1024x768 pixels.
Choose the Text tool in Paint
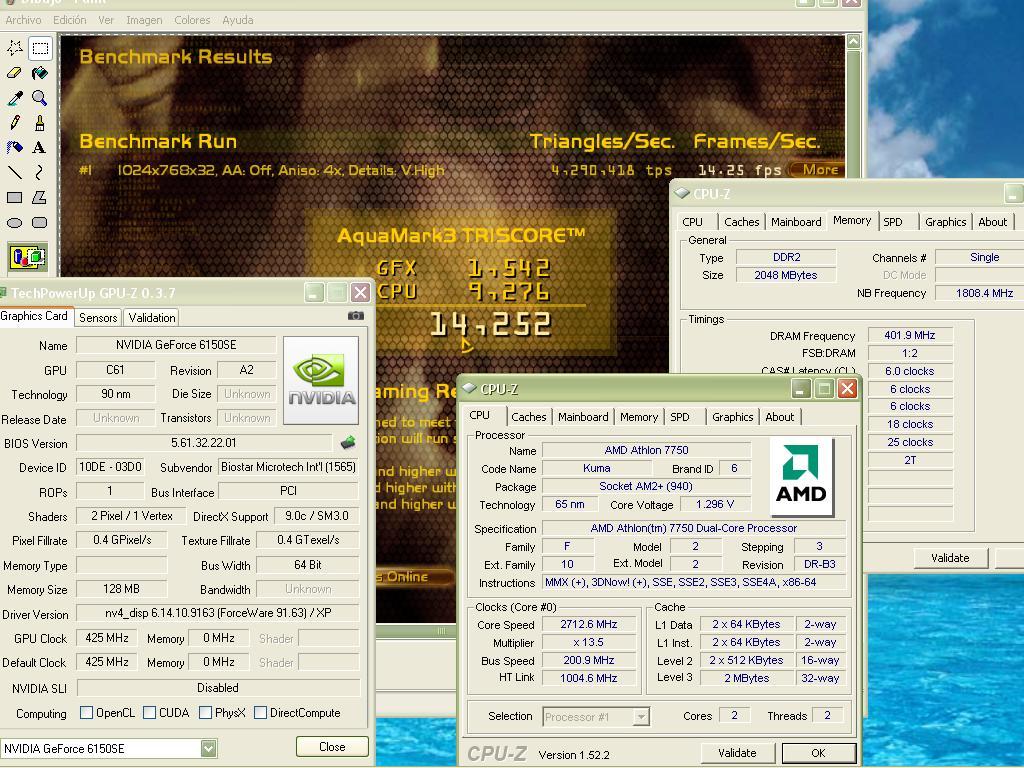[40, 148]
